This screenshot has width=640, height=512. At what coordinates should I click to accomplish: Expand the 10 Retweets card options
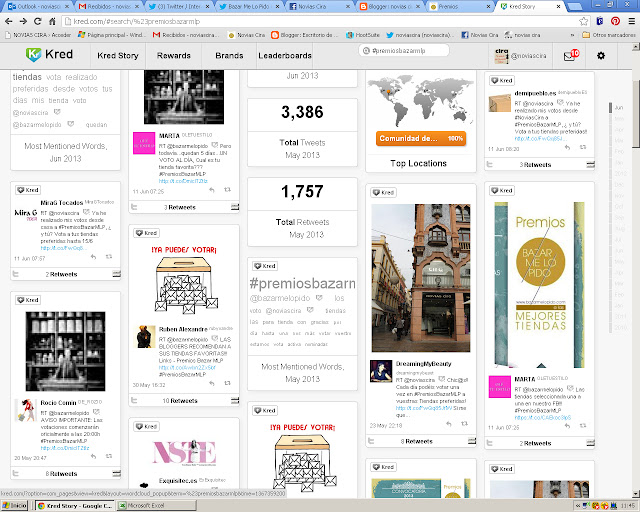(x=235, y=400)
